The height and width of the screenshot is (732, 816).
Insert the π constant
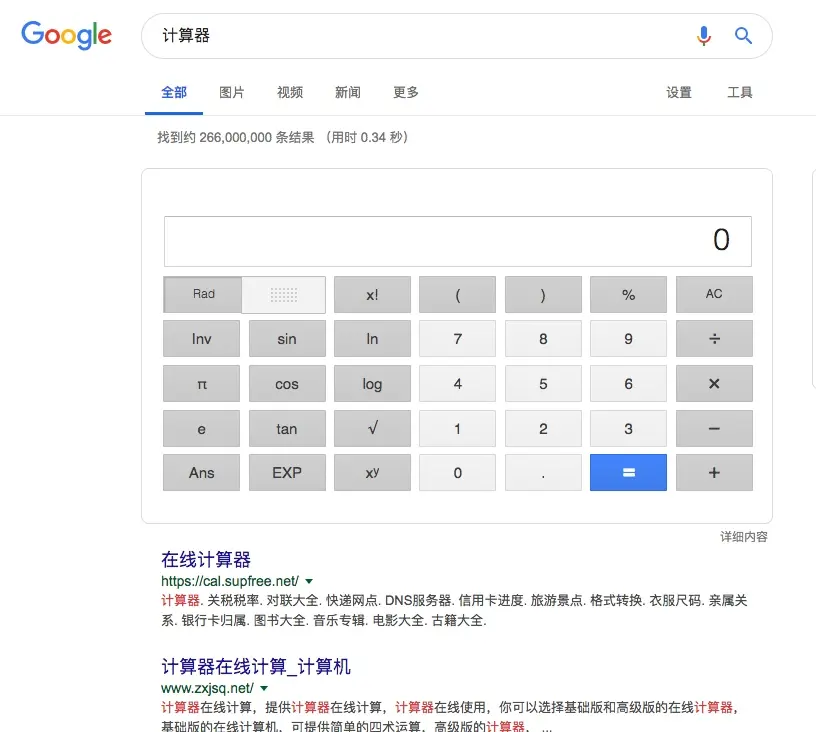(201, 383)
